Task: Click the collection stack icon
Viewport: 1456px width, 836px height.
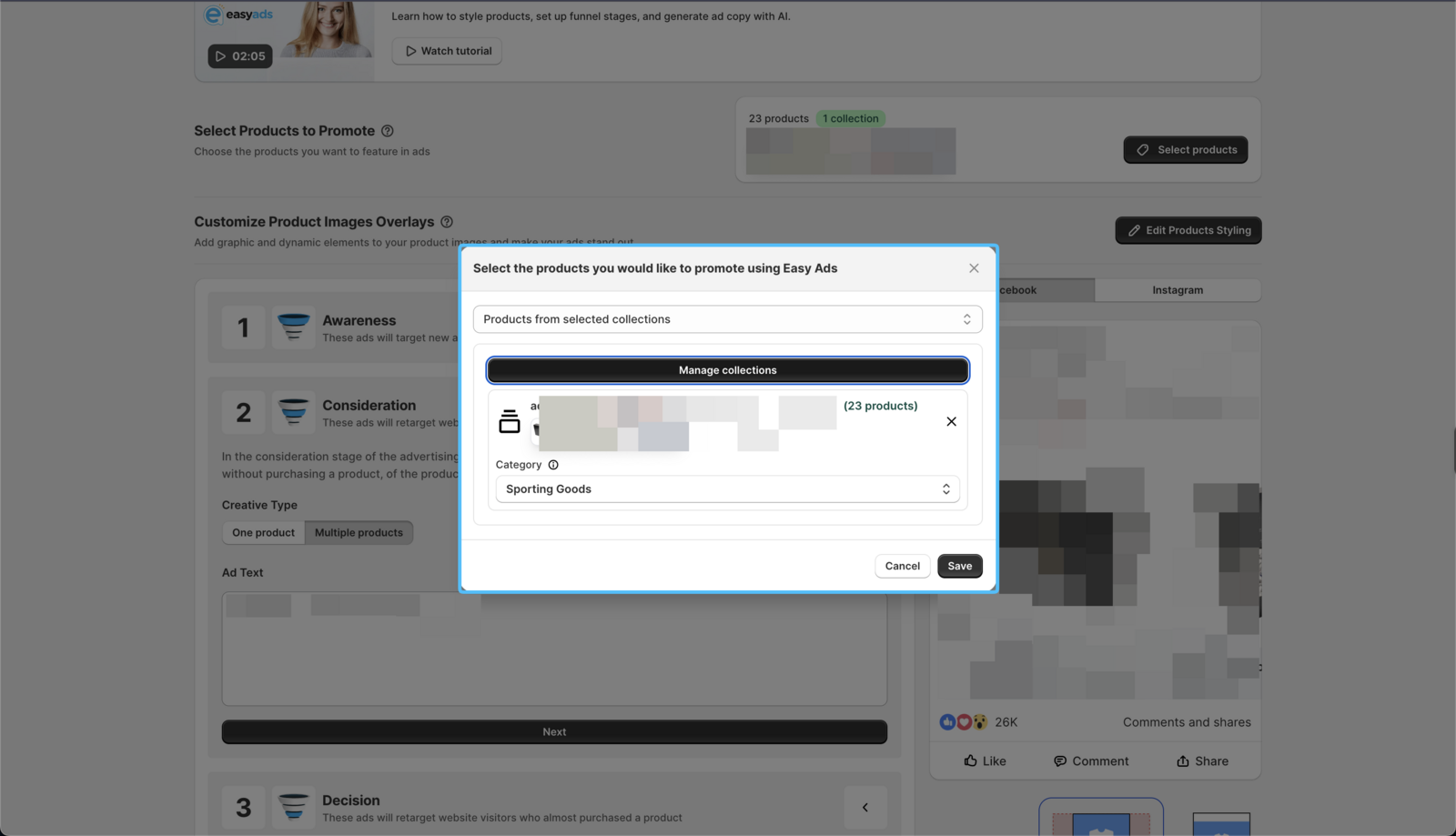Action: pyautogui.click(x=510, y=422)
